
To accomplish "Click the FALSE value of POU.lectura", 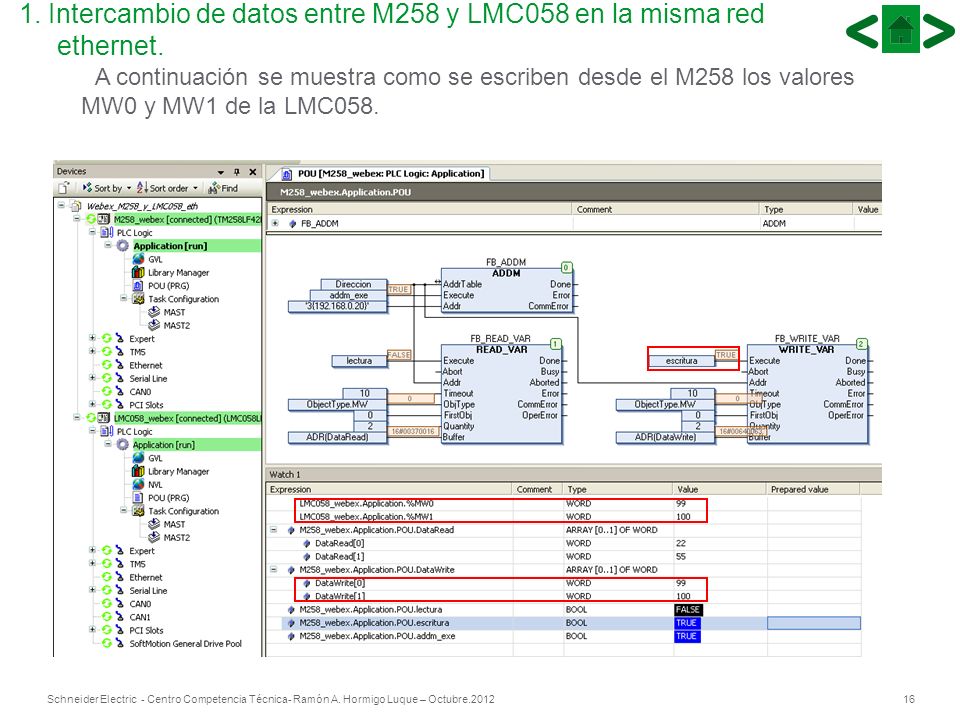I will tap(688, 609).
